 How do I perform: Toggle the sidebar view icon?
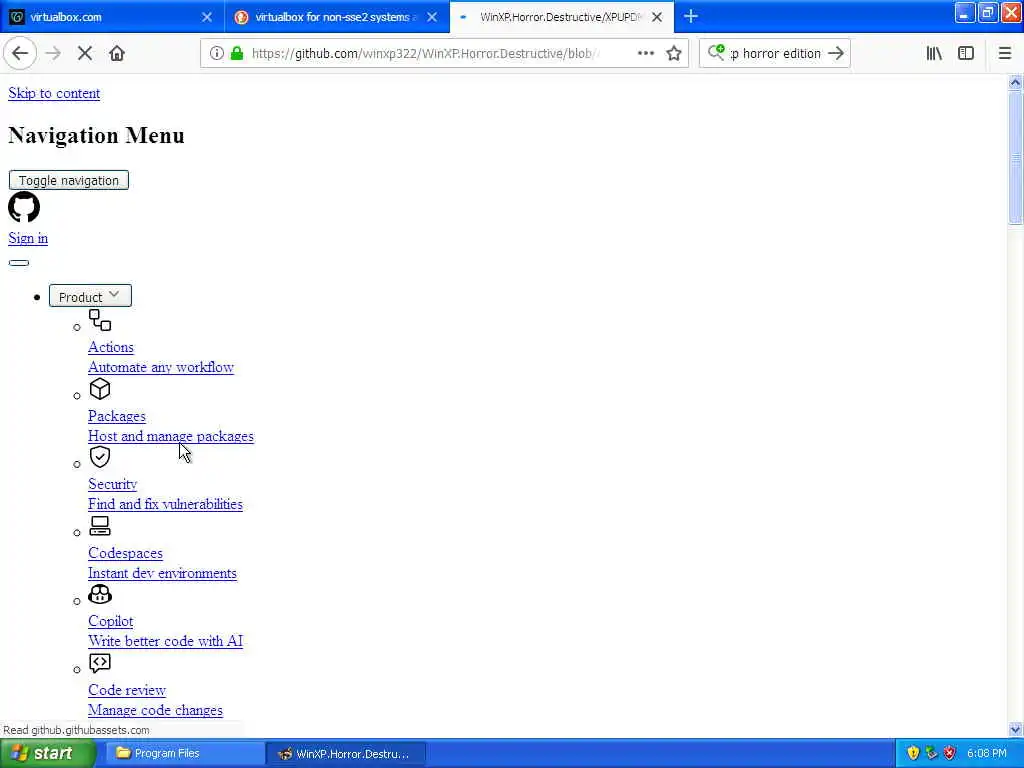[966, 54]
